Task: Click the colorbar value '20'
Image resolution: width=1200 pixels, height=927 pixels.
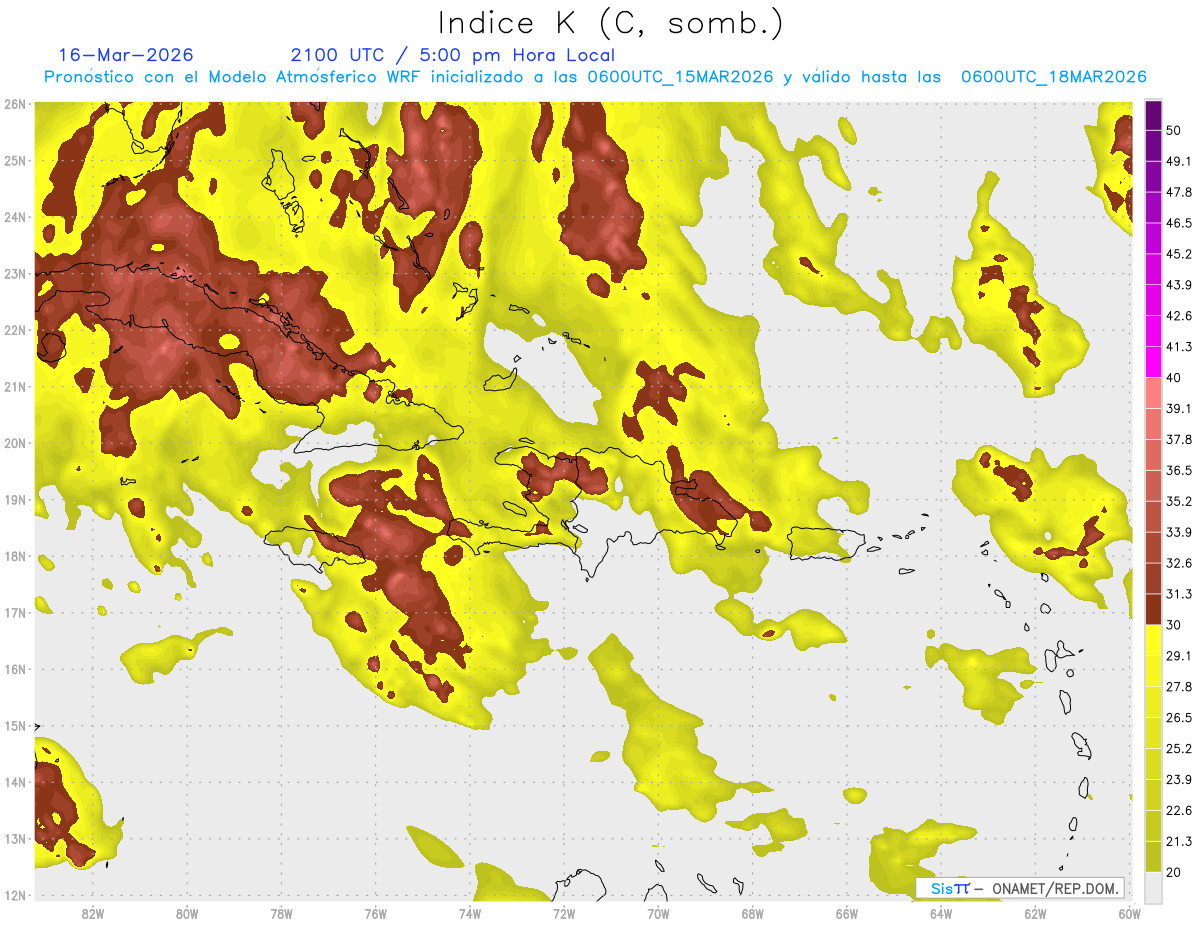Action: 1173,872
